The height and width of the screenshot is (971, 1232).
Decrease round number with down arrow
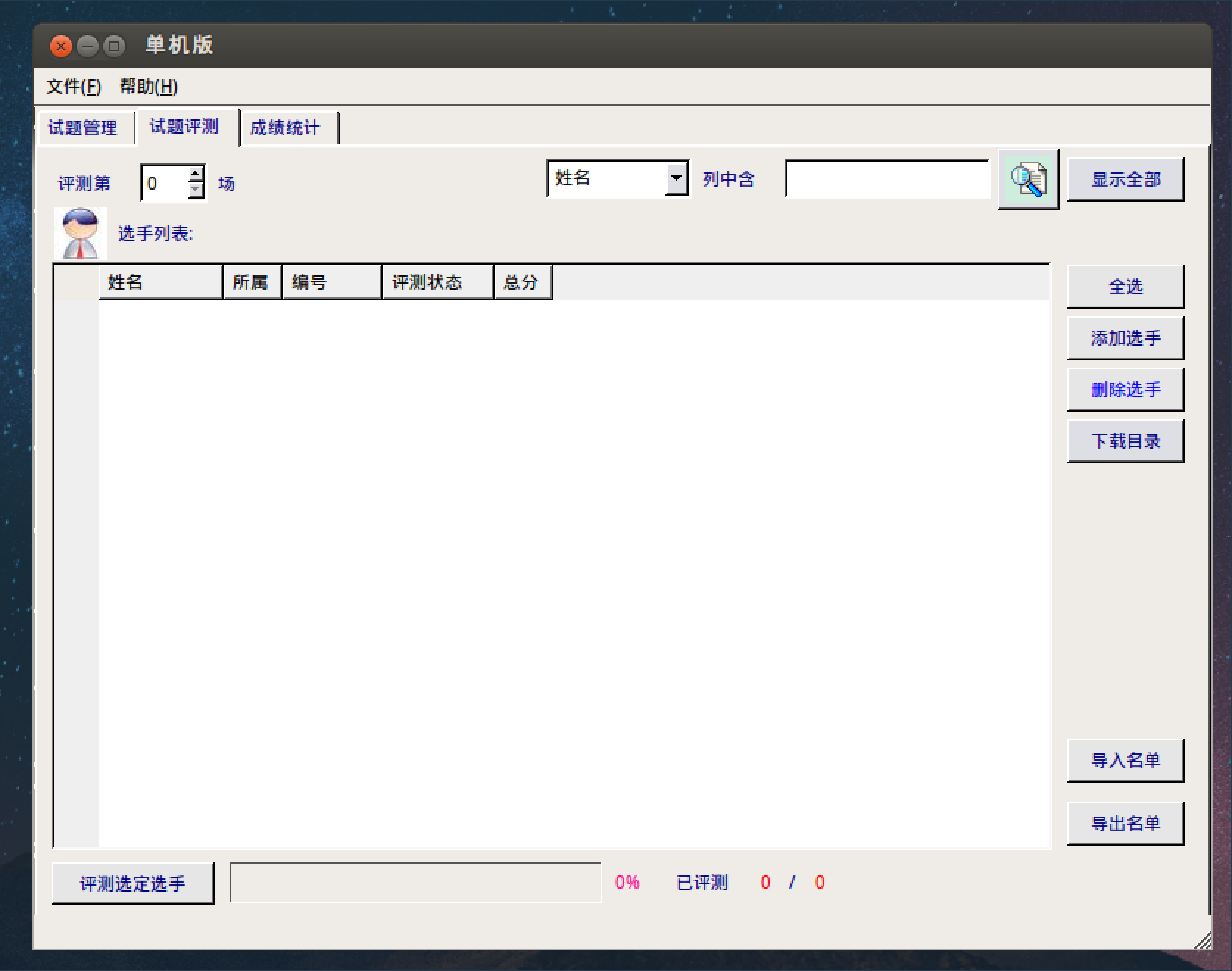(x=196, y=191)
